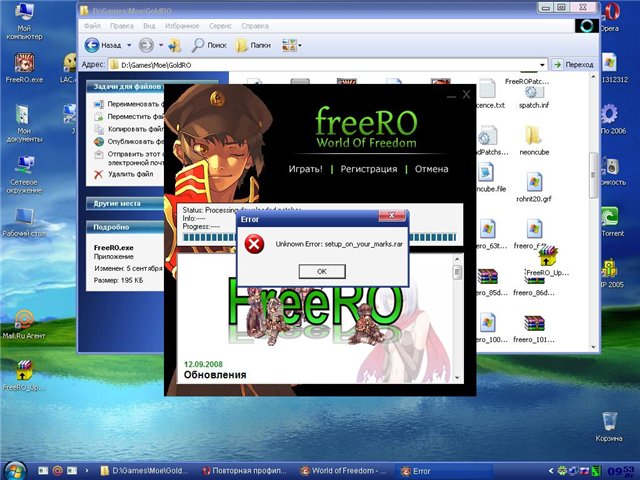The width and height of the screenshot is (640, 480).
Task: Click Корзина recycle bin icon
Action: (x=609, y=427)
